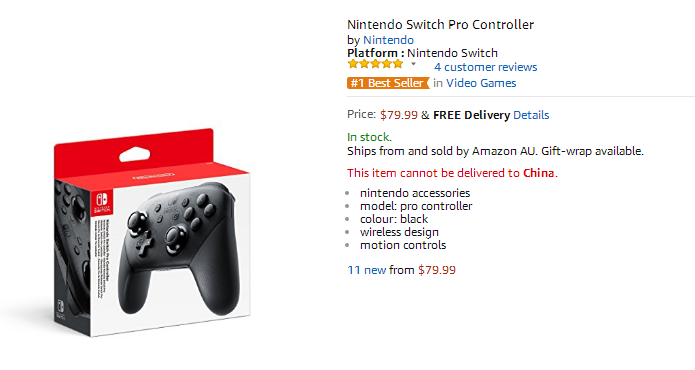
Task: Open the 4 customer reviews link
Action: tap(485, 67)
